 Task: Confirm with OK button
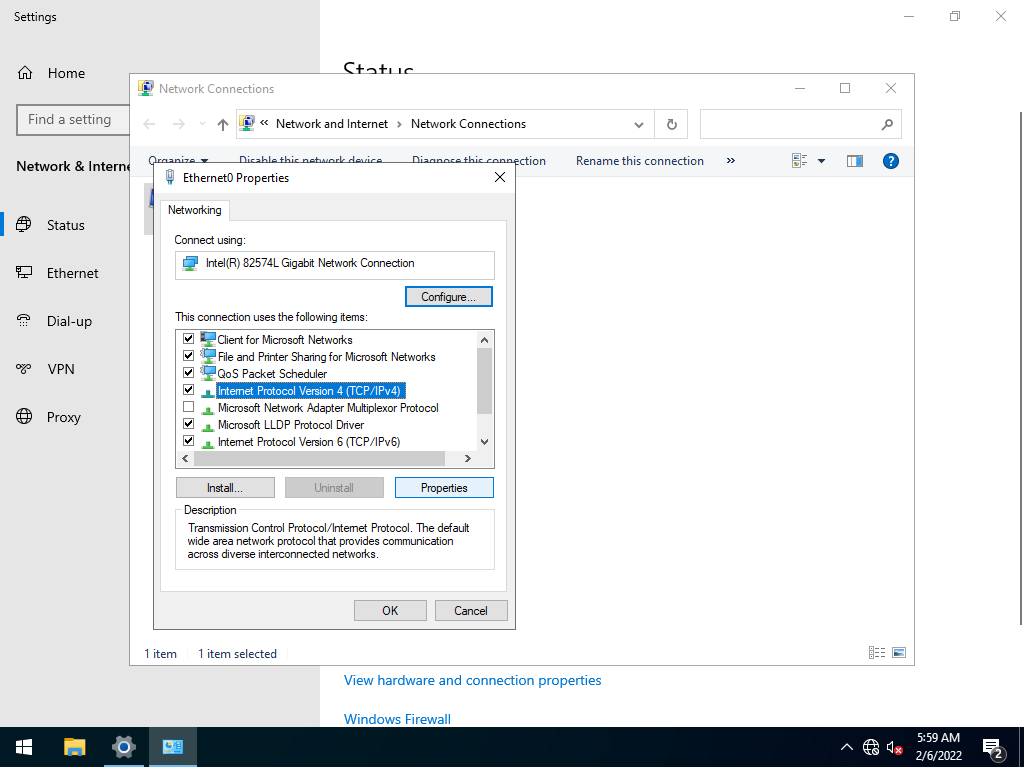coord(390,611)
